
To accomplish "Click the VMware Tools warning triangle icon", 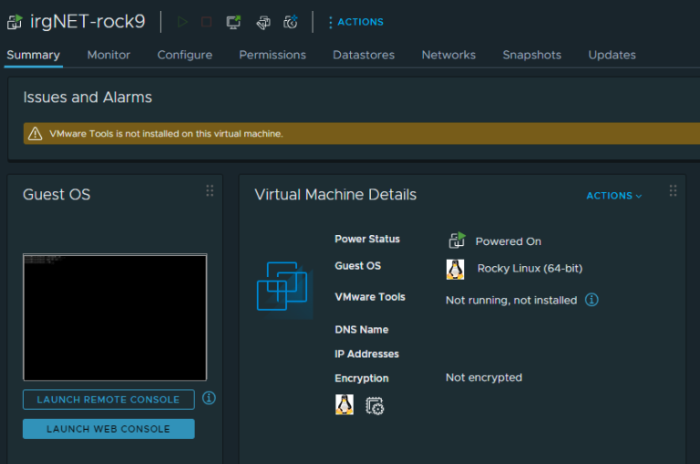I will point(35,134).
